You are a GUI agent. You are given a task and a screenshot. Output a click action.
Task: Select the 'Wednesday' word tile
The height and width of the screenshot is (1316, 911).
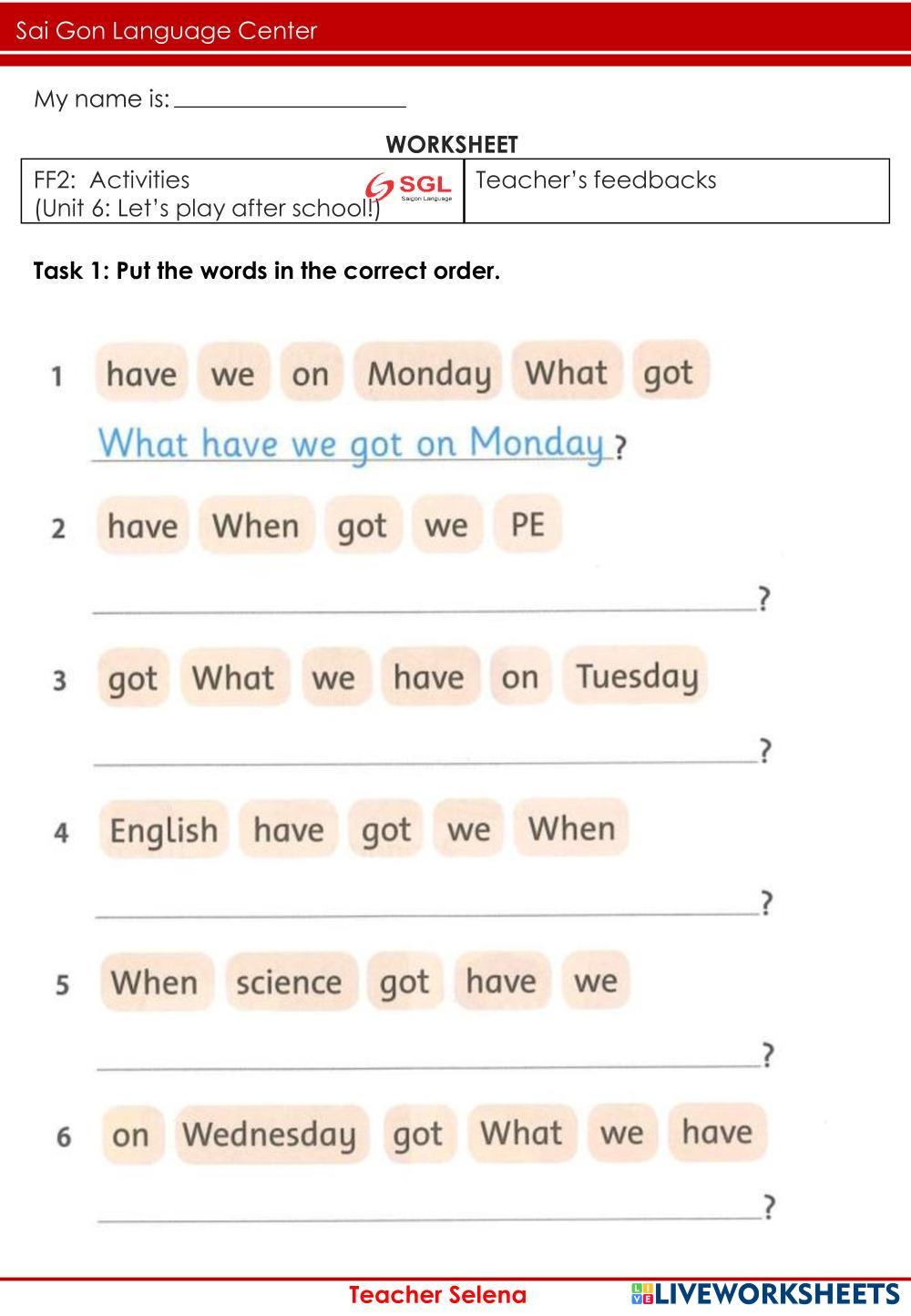click(271, 1135)
